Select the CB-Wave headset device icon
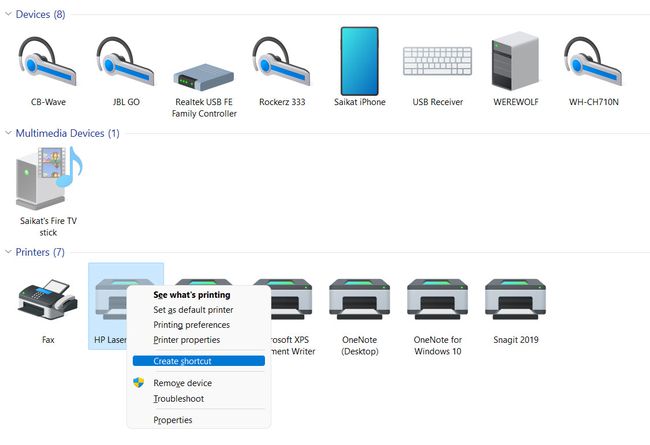650x445 pixels. (48, 61)
